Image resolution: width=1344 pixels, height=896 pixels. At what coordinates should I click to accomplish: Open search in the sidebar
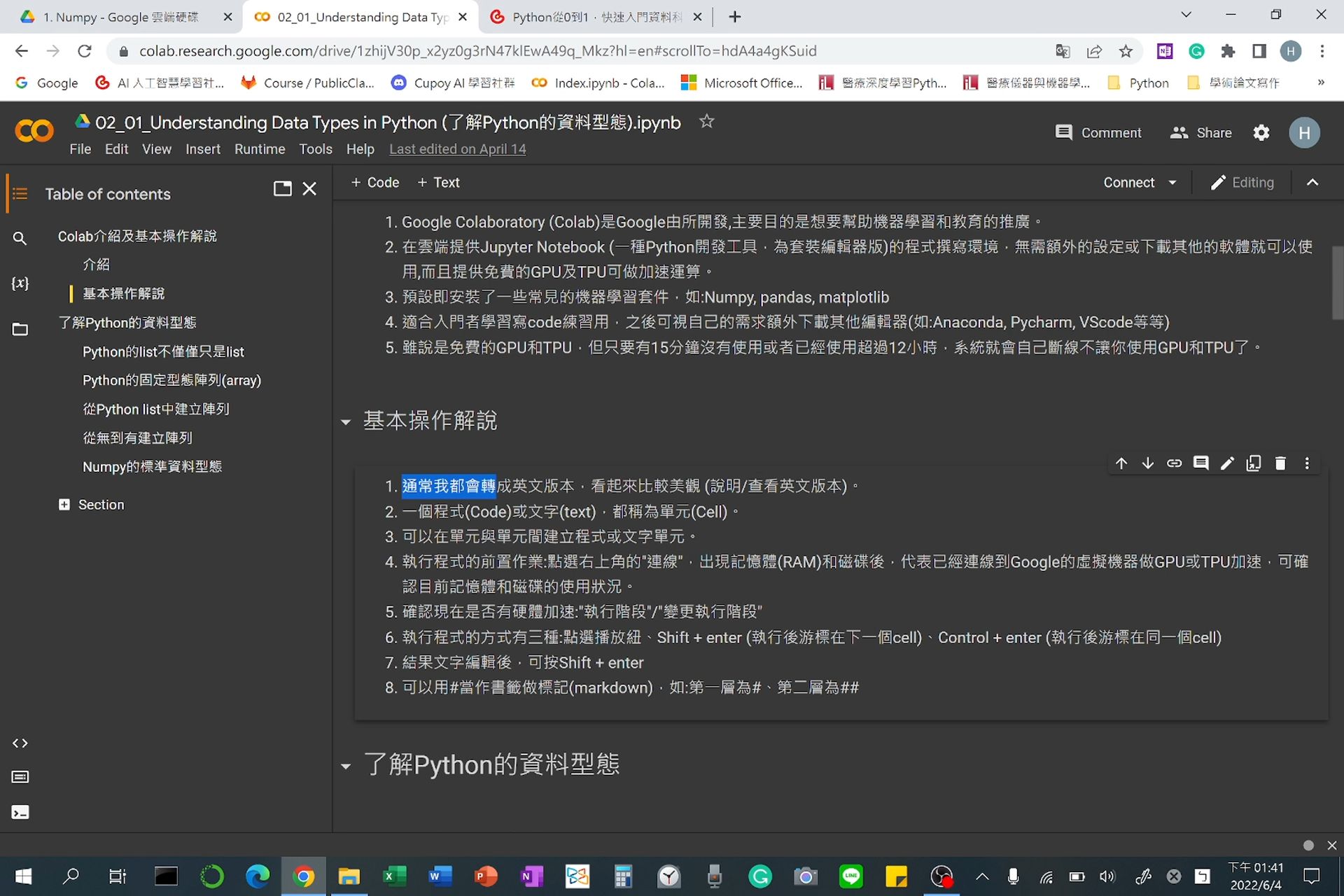[x=20, y=238]
